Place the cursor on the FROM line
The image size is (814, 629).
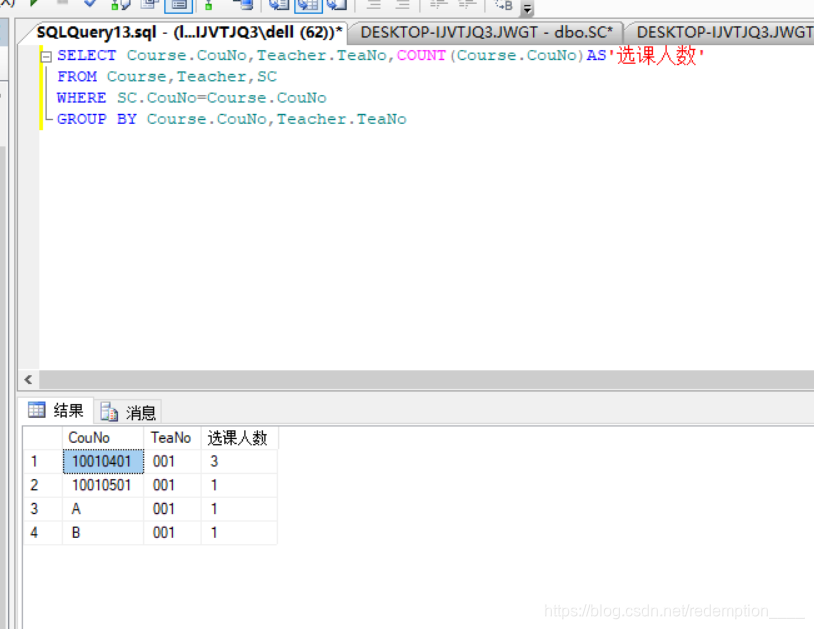pyautogui.click(x=166, y=77)
